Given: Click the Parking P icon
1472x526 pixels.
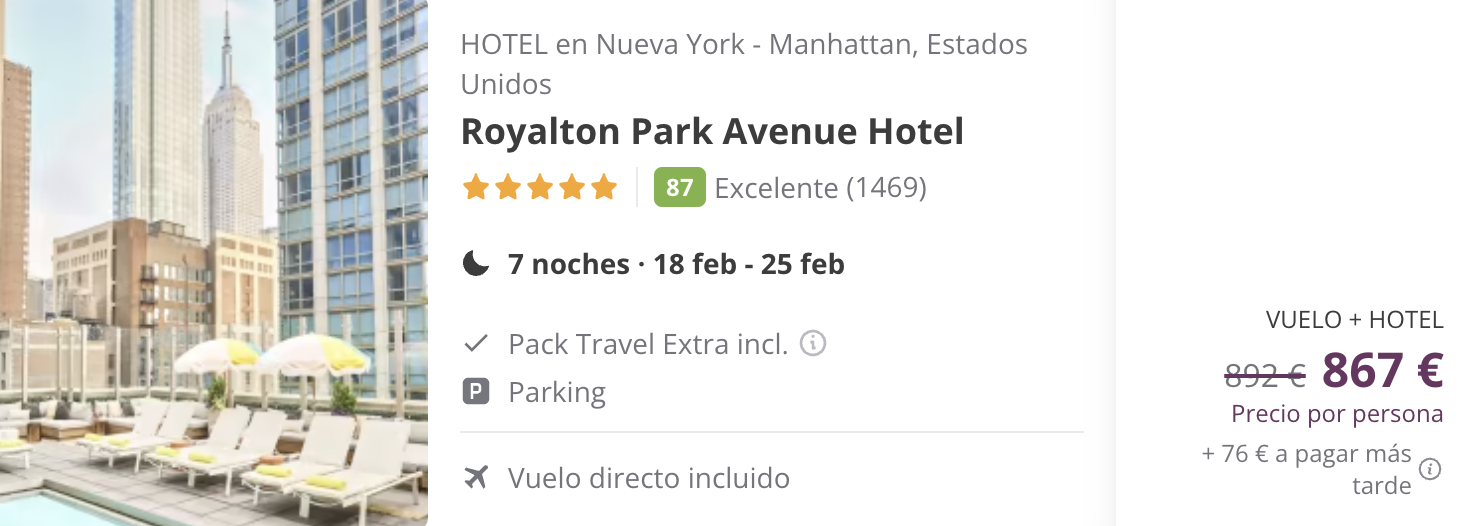Looking at the screenshot, I should point(476,392).
